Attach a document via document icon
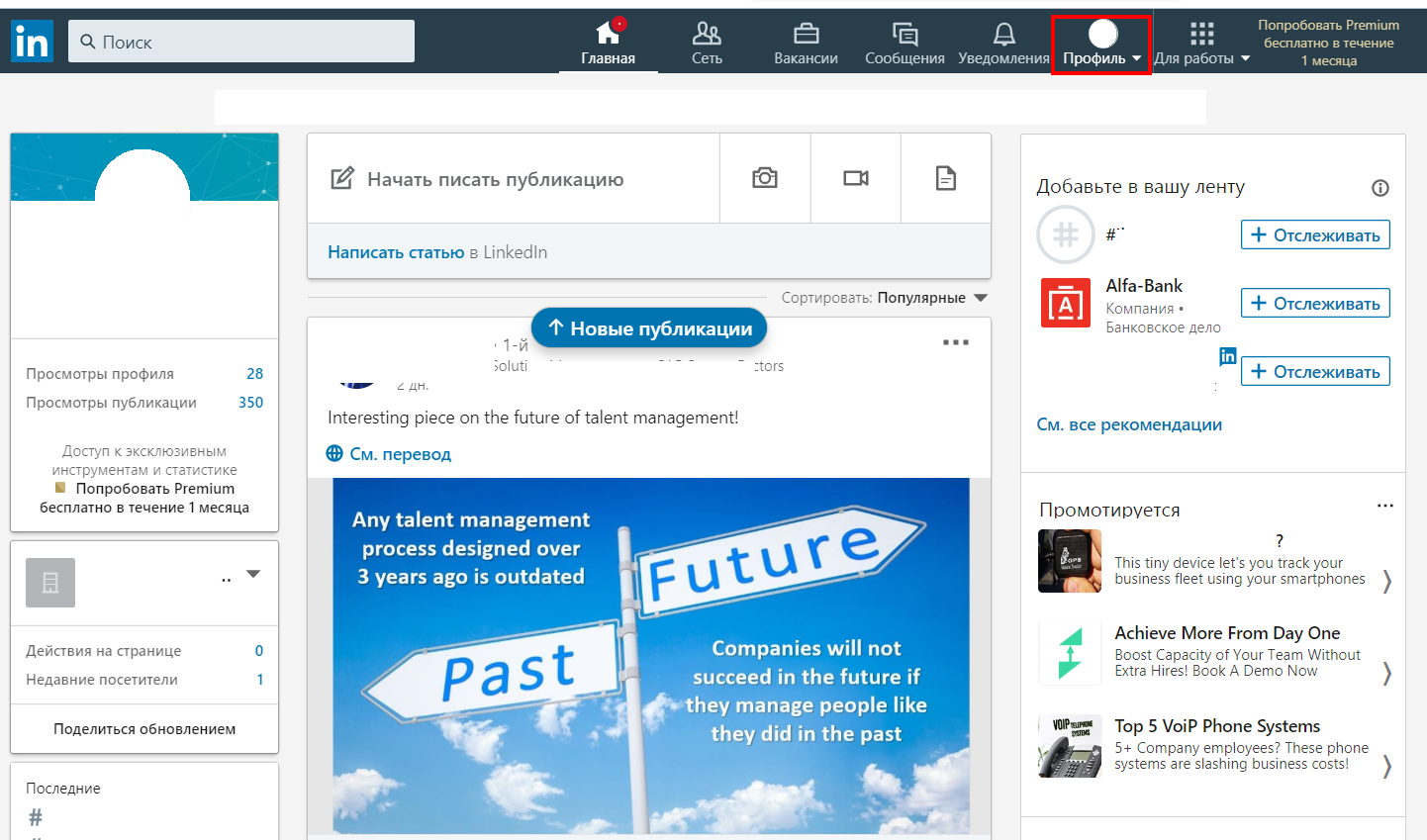The width and height of the screenshot is (1427, 840). tap(946, 178)
